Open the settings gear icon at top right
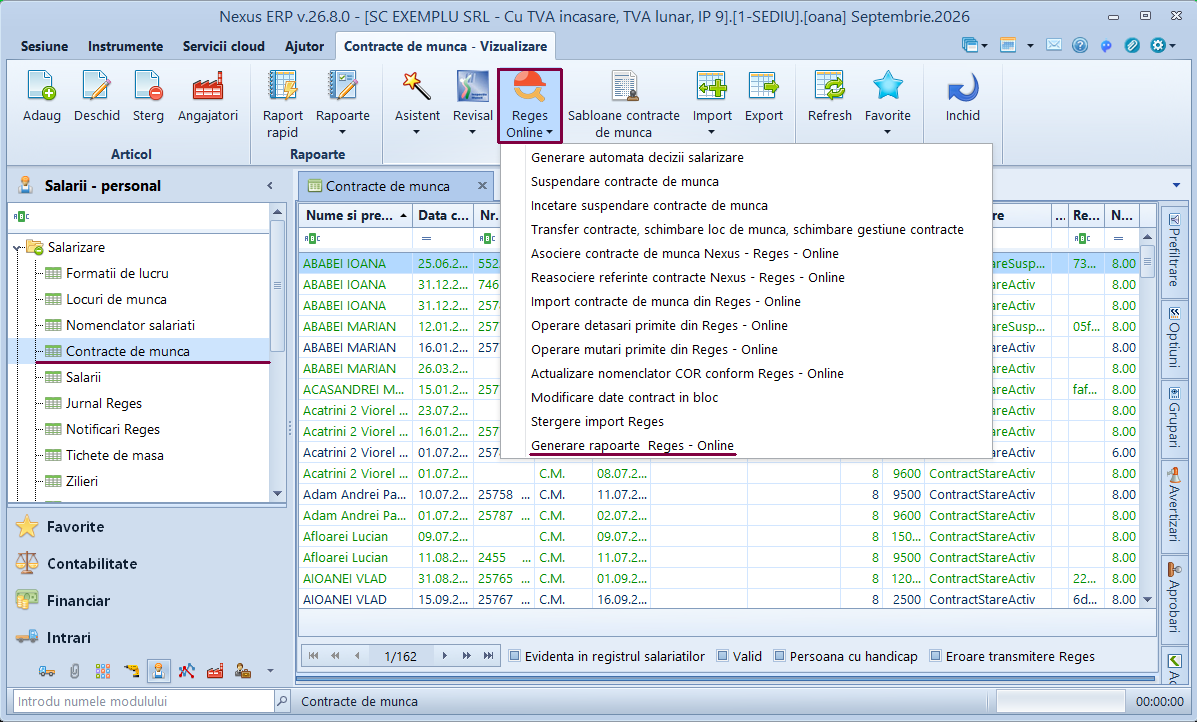This screenshot has width=1197, height=722. [x=1158, y=45]
